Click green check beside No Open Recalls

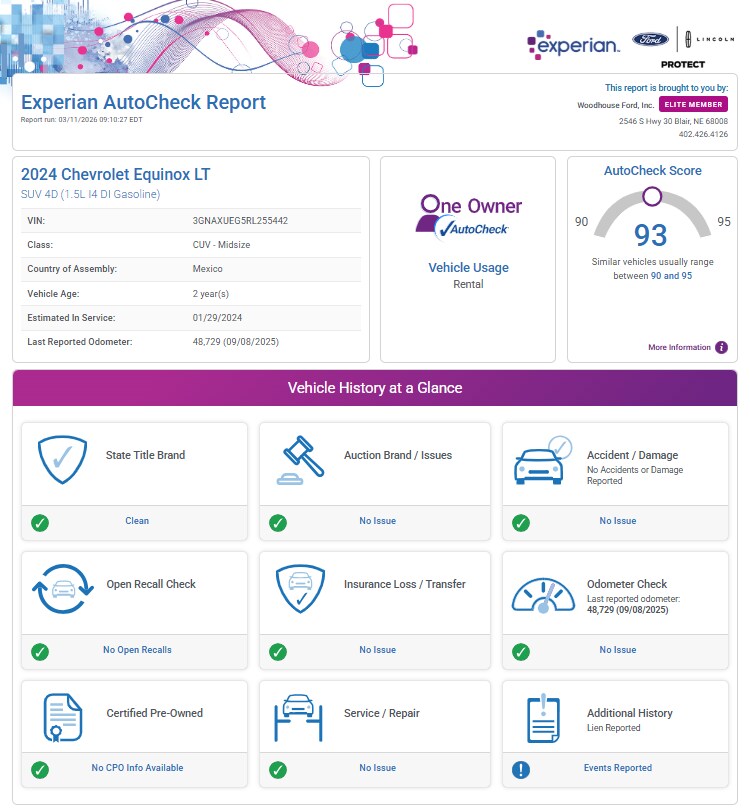pos(40,651)
